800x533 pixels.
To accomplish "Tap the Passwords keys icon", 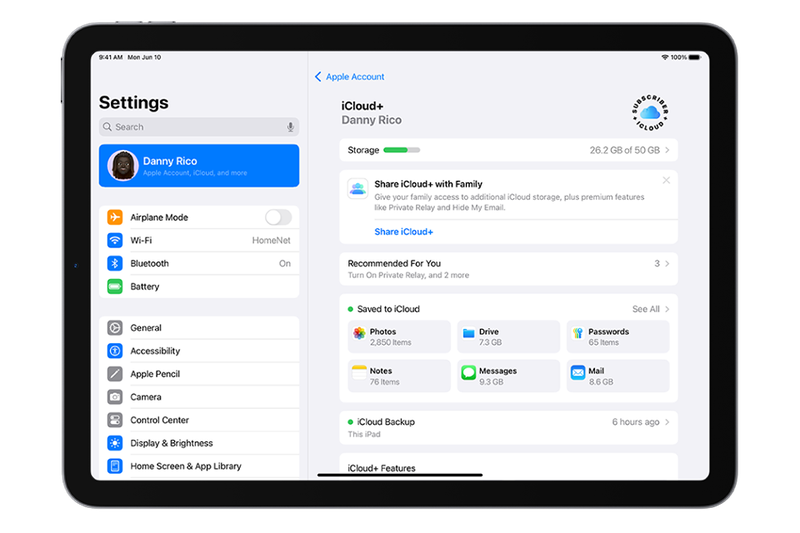I will point(578,333).
